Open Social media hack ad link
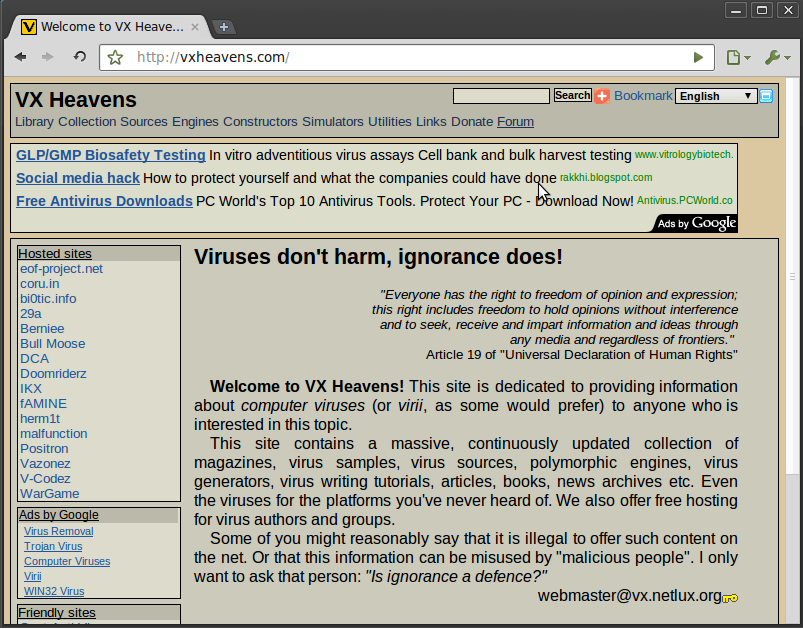 point(78,178)
